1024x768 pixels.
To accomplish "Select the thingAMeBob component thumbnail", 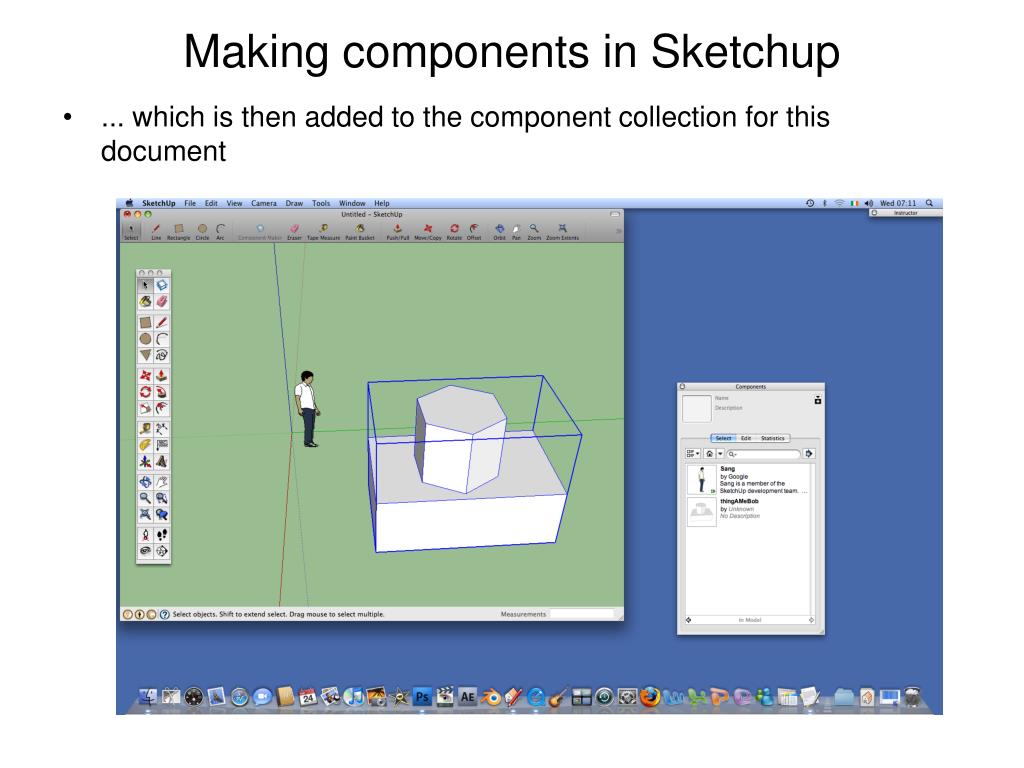I will pyautogui.click(x=702, y=511).
